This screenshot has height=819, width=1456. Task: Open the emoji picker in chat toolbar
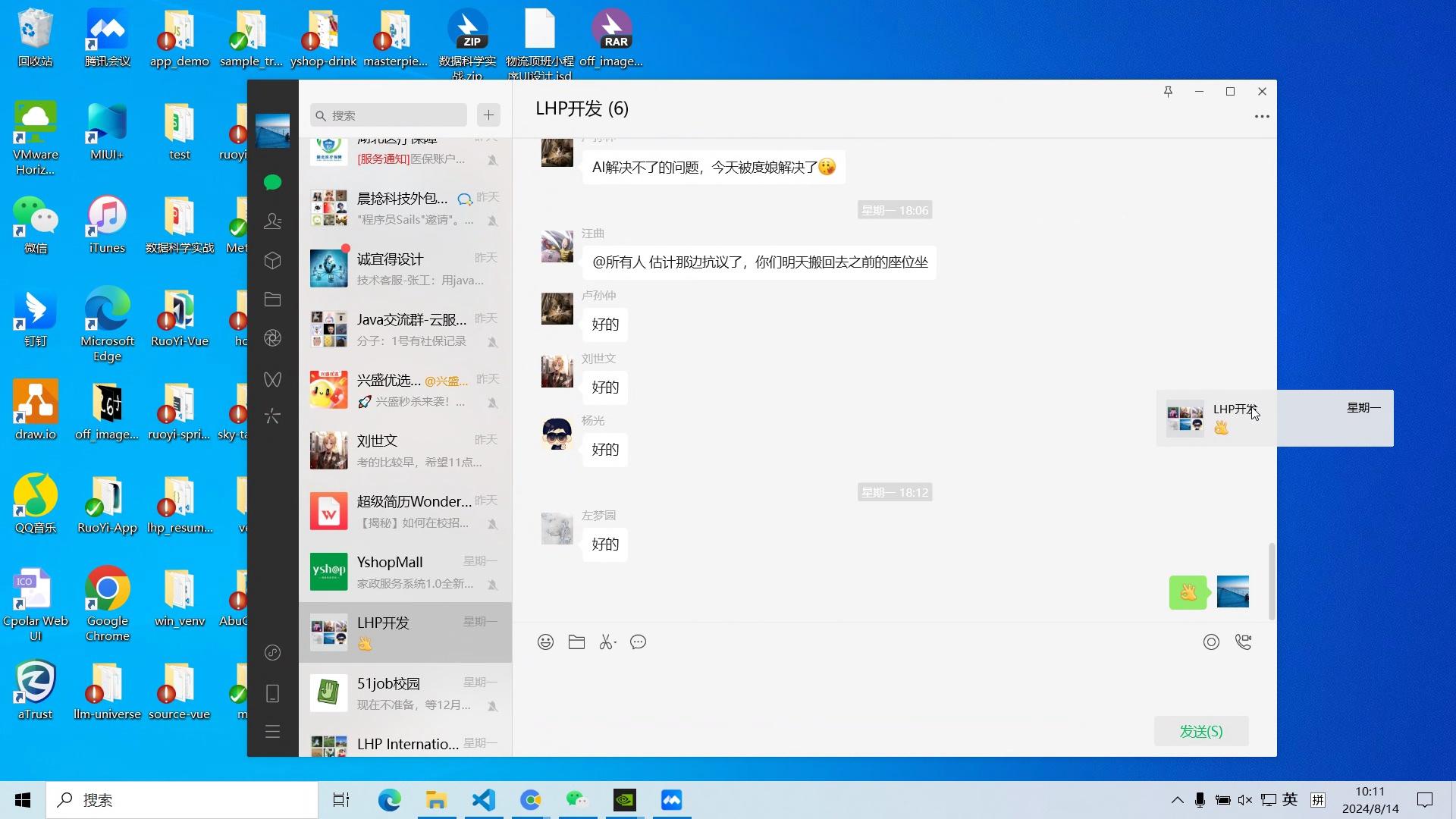[x=545, y=642]
